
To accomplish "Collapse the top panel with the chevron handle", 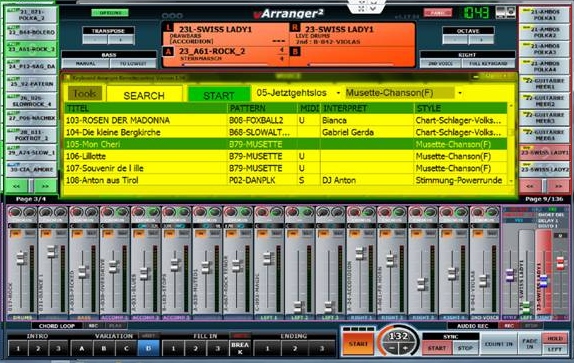I will [x=367, y=6].
